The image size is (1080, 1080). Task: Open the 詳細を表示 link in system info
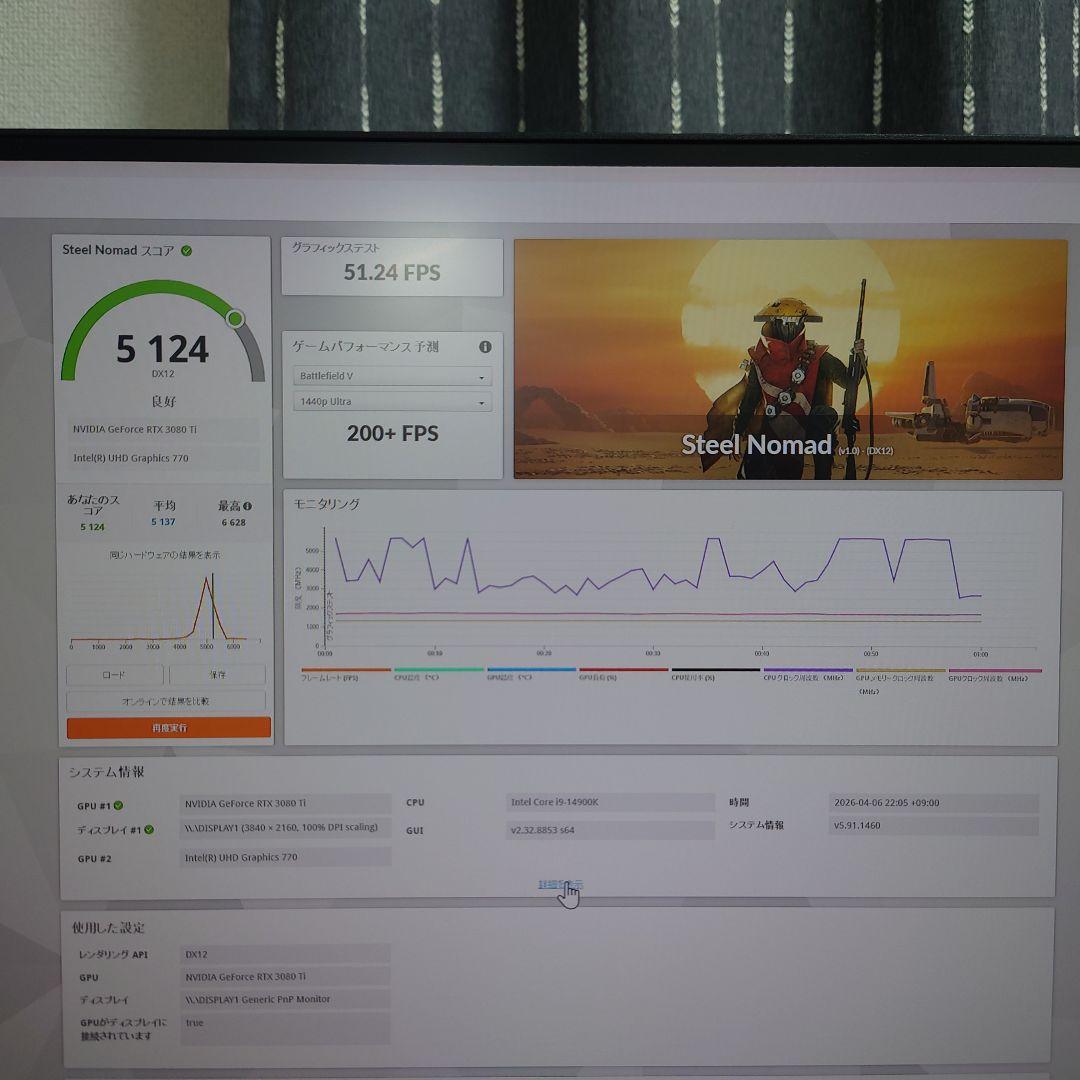[560, 884]
